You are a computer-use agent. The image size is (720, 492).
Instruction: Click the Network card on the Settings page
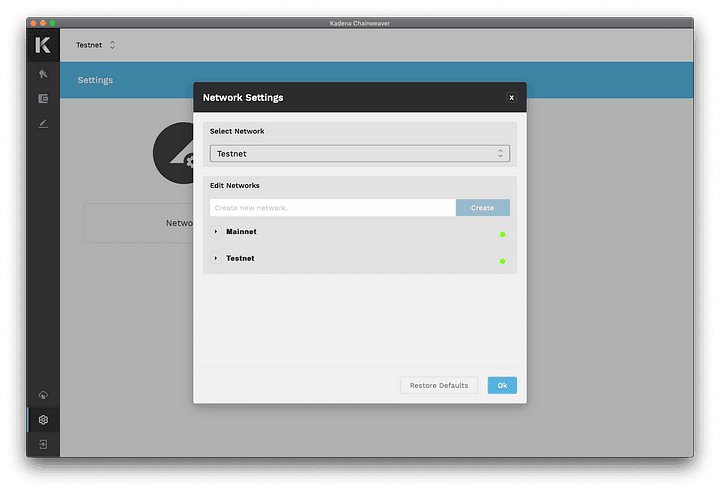139,223
